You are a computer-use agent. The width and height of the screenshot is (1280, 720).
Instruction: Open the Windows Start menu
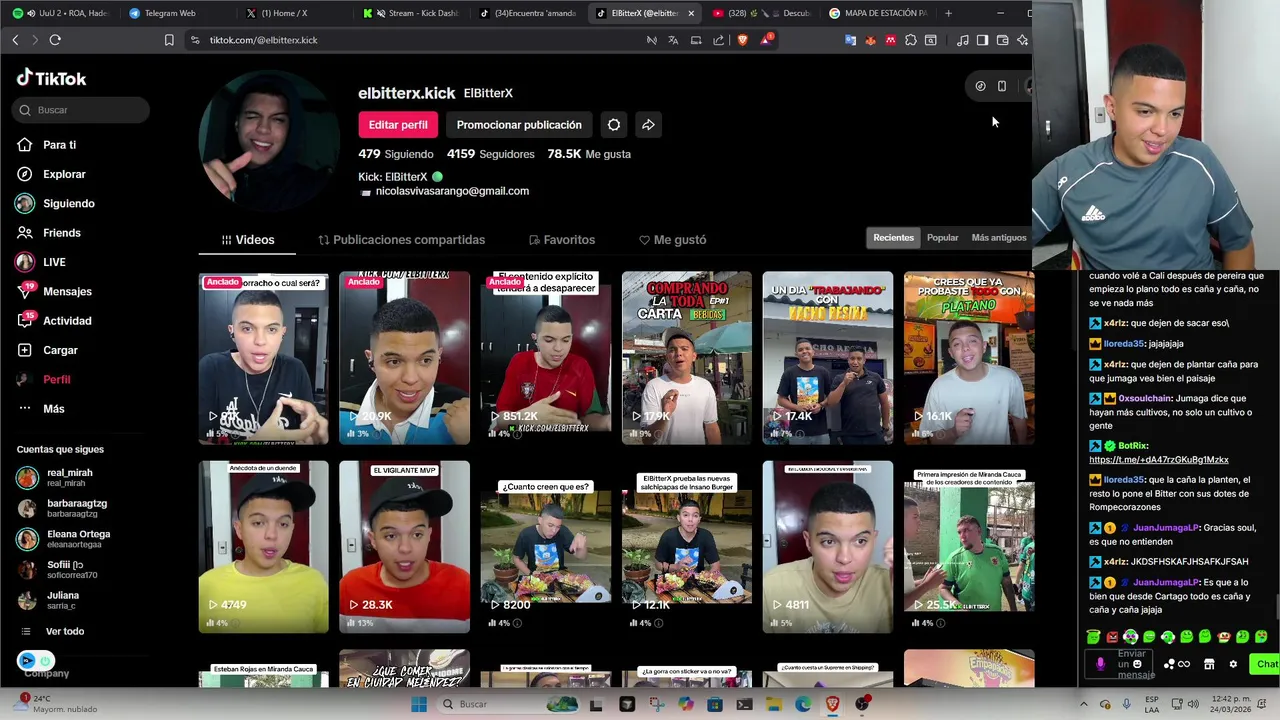point(419,704)
